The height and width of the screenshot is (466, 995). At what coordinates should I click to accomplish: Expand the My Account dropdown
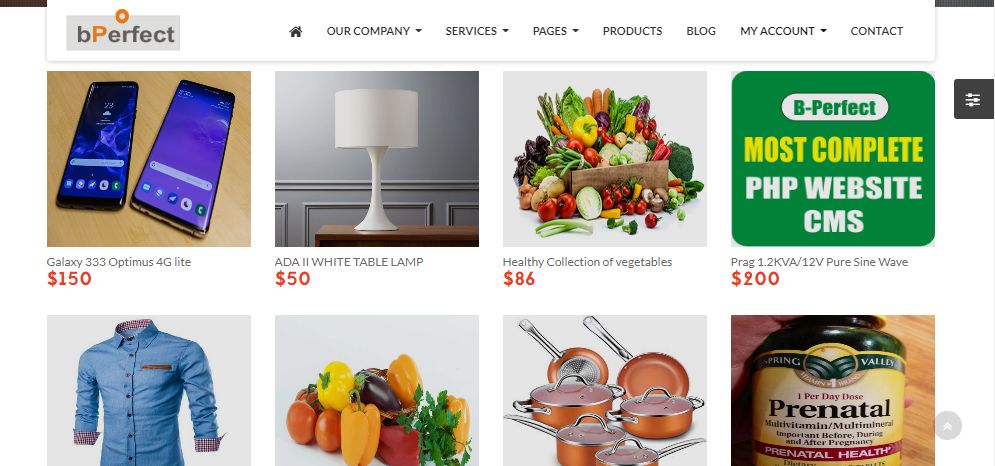[783, 31]
